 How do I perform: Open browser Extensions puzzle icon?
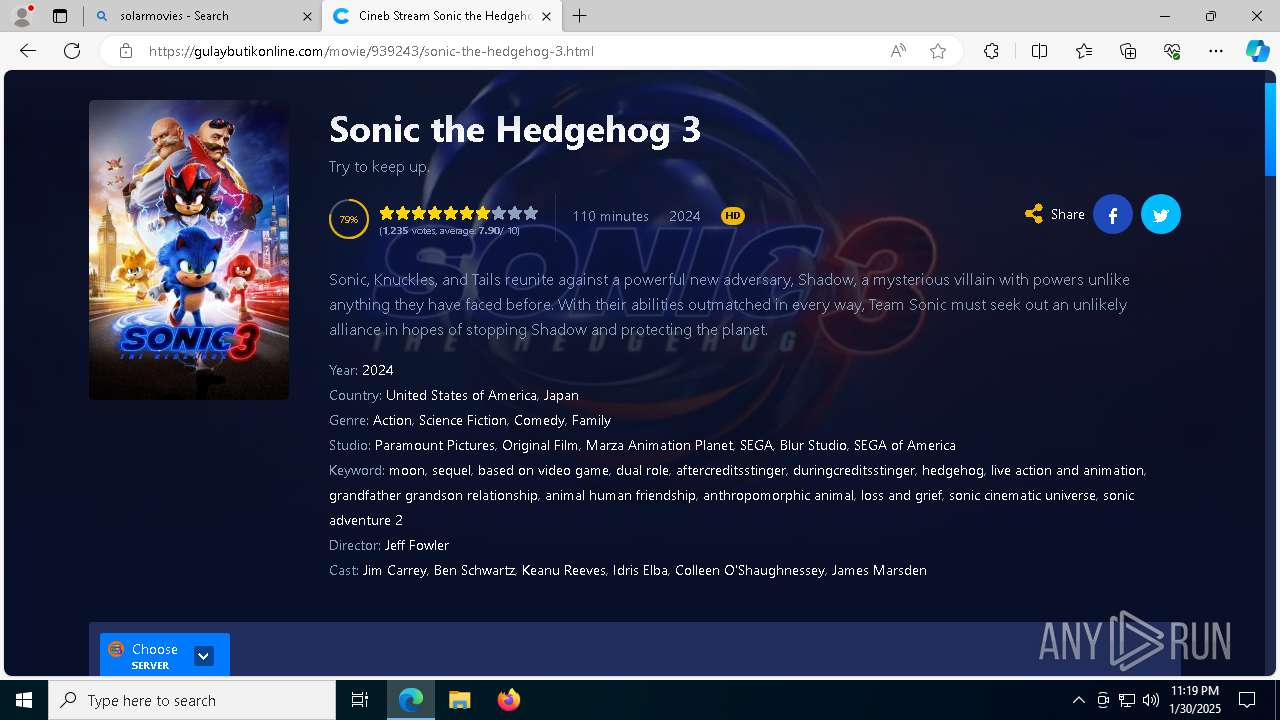[x=991, y=51]
